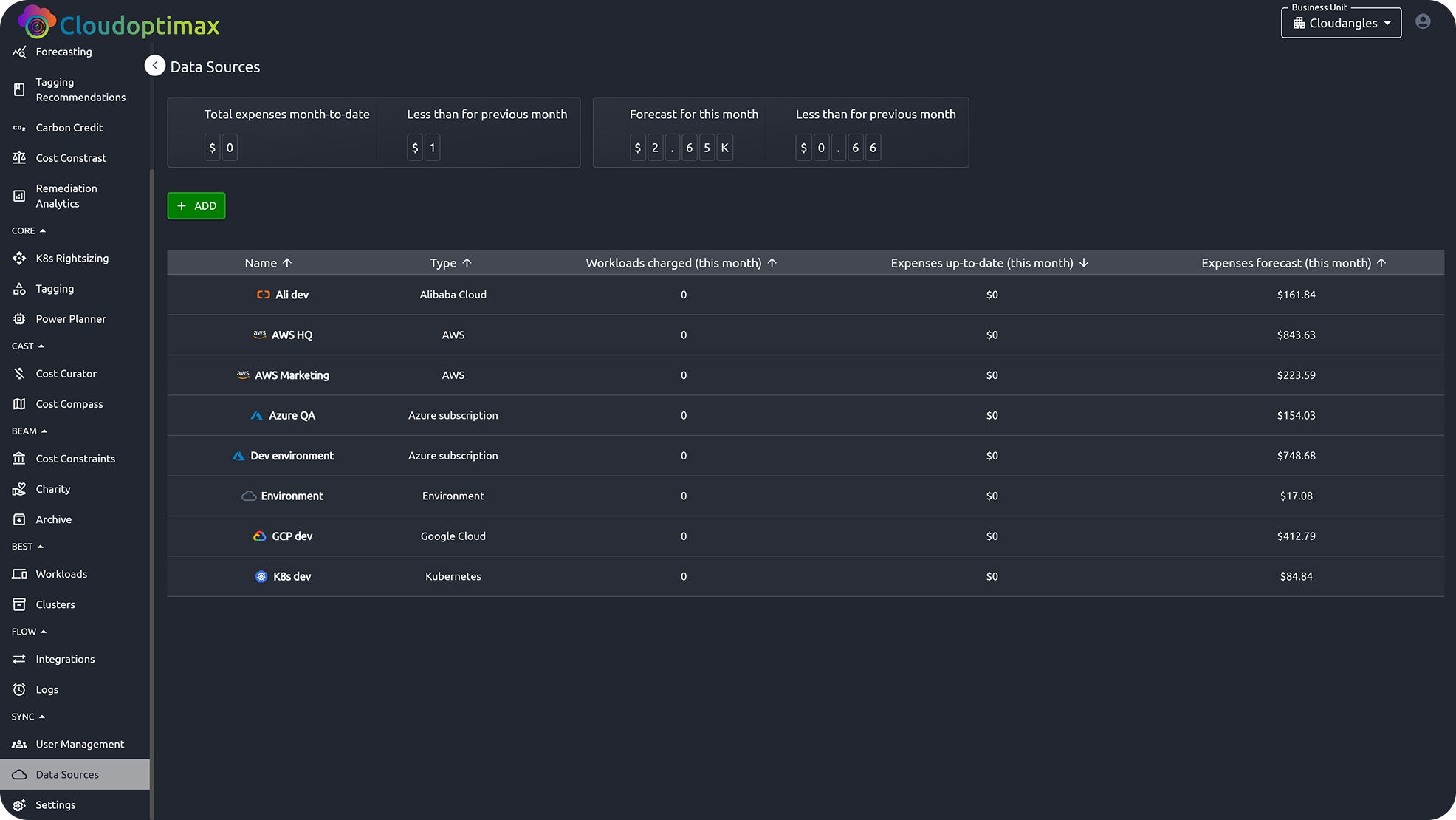Open the AWS HQ data source
This screenshot has width=1456, height=820.
pyautogui.click(x=292, y=335)
